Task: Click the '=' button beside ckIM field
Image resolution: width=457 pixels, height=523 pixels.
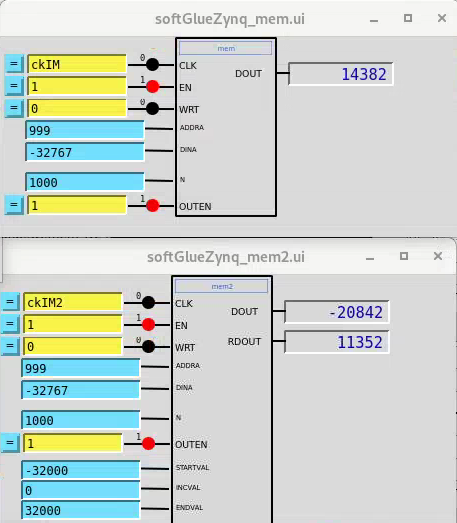Action: coord(14,64)
